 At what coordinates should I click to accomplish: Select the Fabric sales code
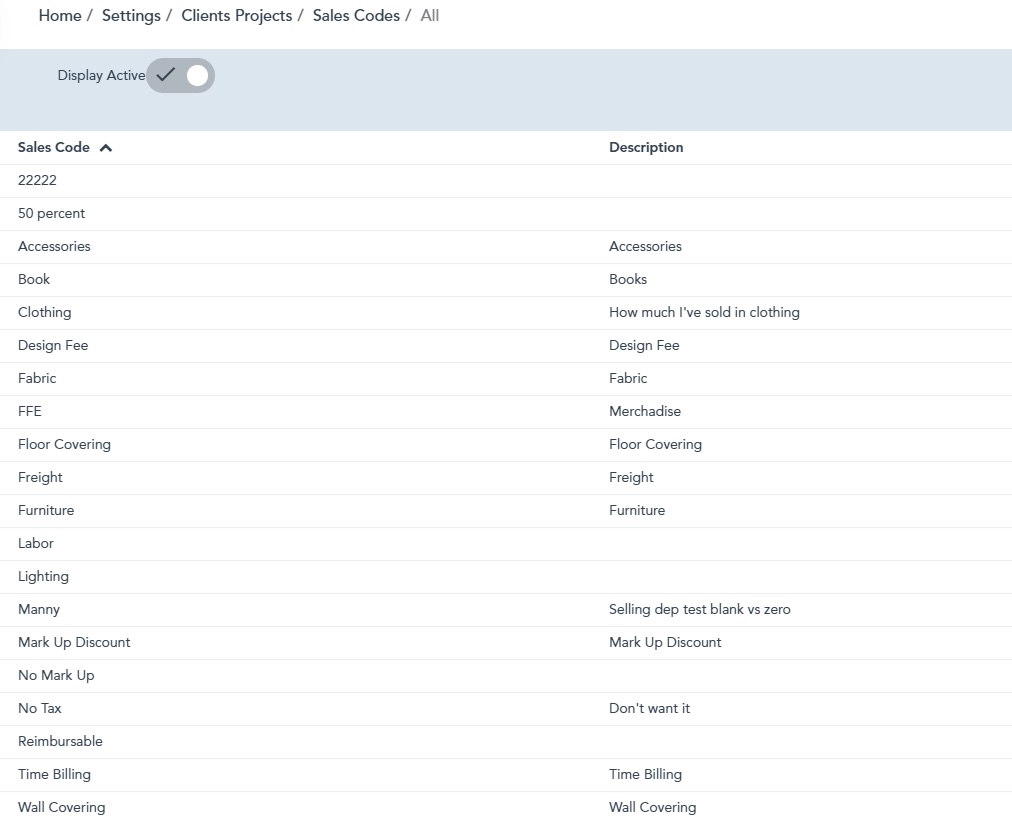click(37, 378)
